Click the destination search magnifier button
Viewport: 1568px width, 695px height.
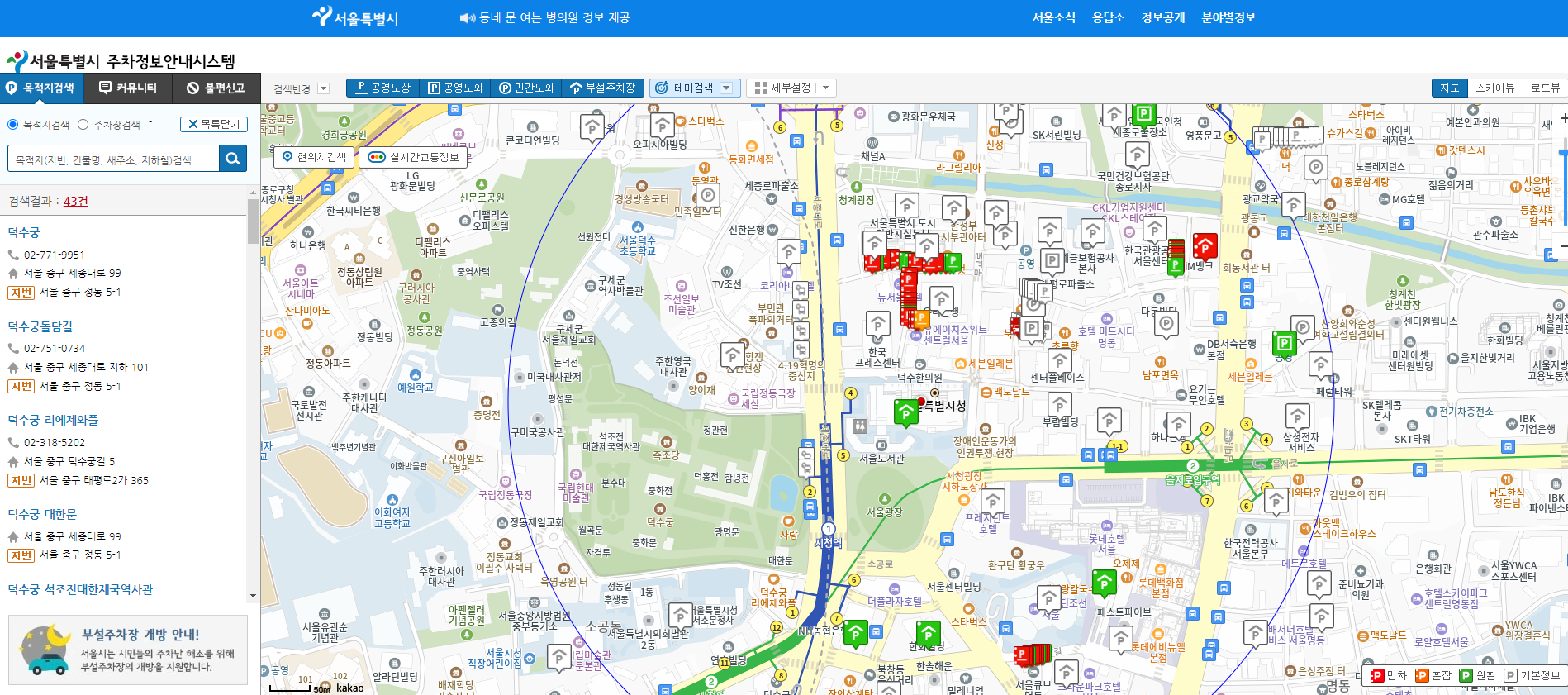pos(233,159)
